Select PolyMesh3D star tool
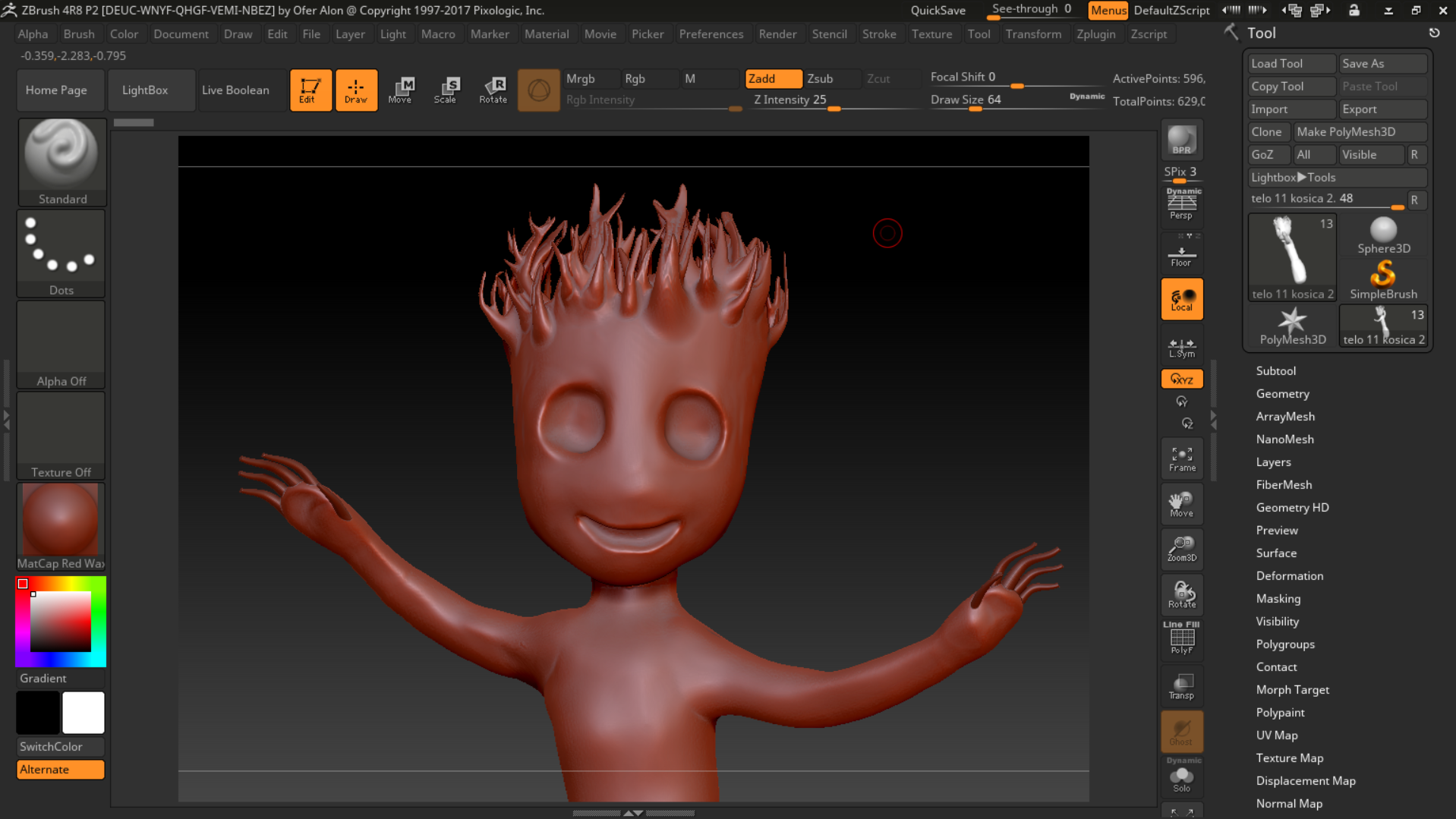1456x819 pixels. (x=1293, y=326)
